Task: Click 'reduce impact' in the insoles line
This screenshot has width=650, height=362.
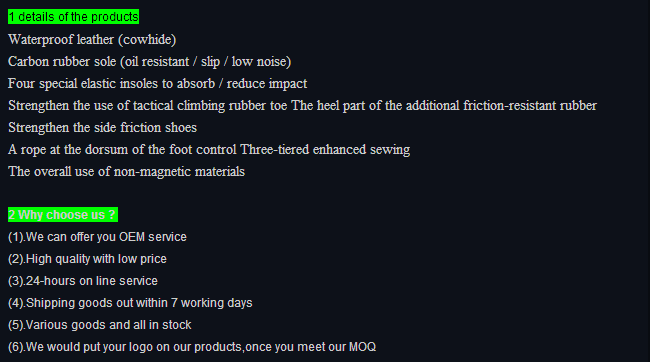Action: (267, 84)
